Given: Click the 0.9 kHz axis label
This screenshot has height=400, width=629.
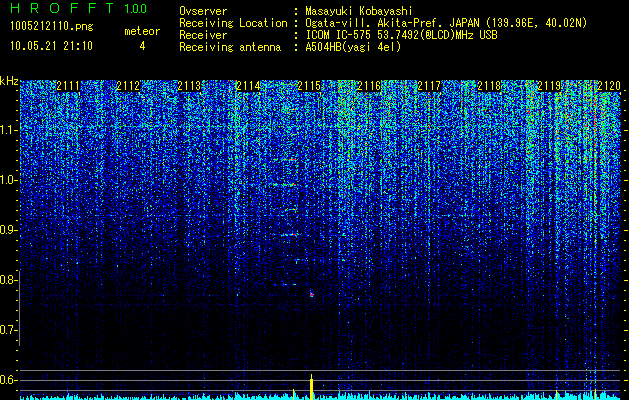Looking at the screenshot, I should (x=8, y=230).
